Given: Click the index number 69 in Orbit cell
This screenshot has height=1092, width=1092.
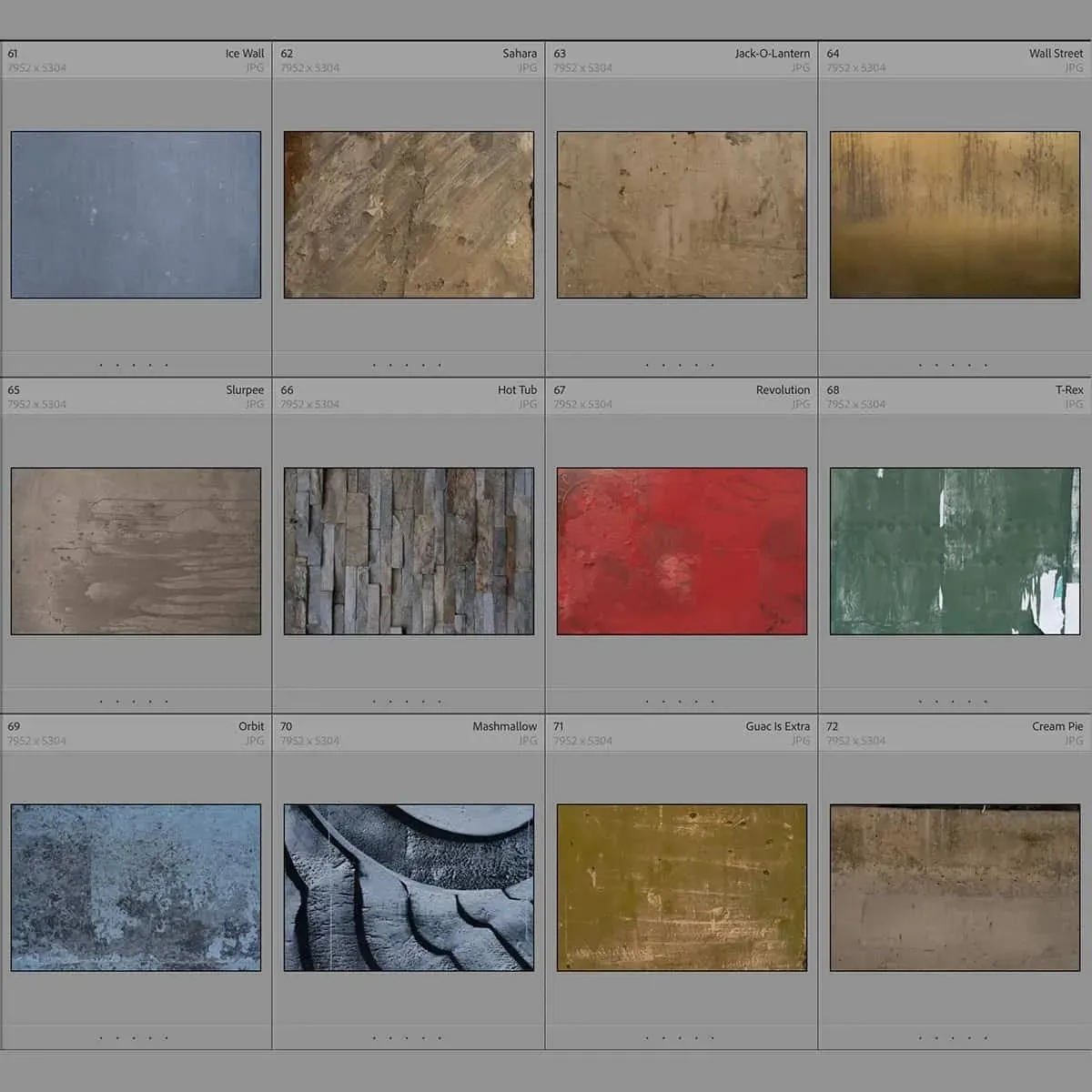Looking at the screenshot, I should (x=14, y=726).
